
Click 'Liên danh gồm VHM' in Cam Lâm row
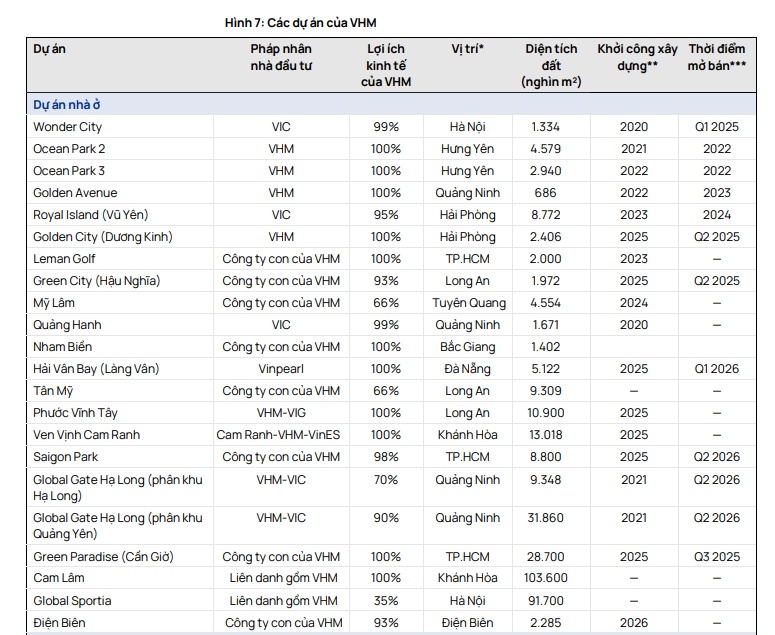tap(283, 578)
